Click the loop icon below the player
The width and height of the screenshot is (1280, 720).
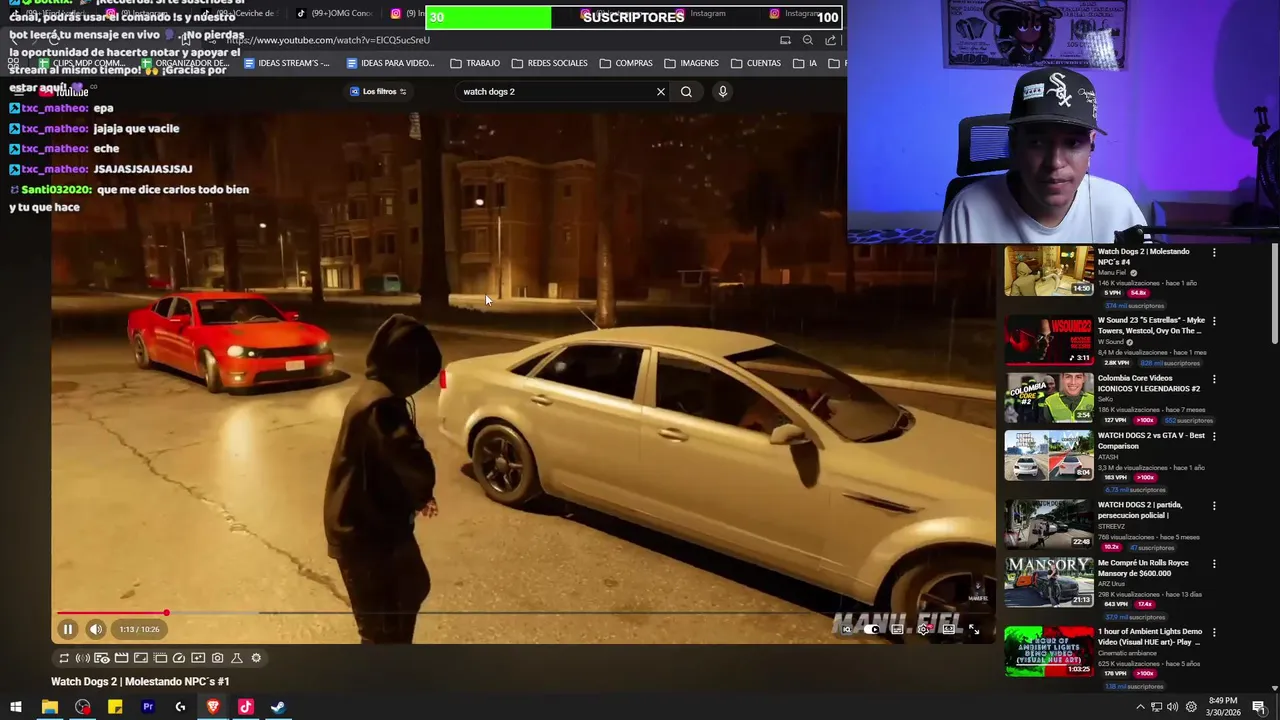pos(64,658)
